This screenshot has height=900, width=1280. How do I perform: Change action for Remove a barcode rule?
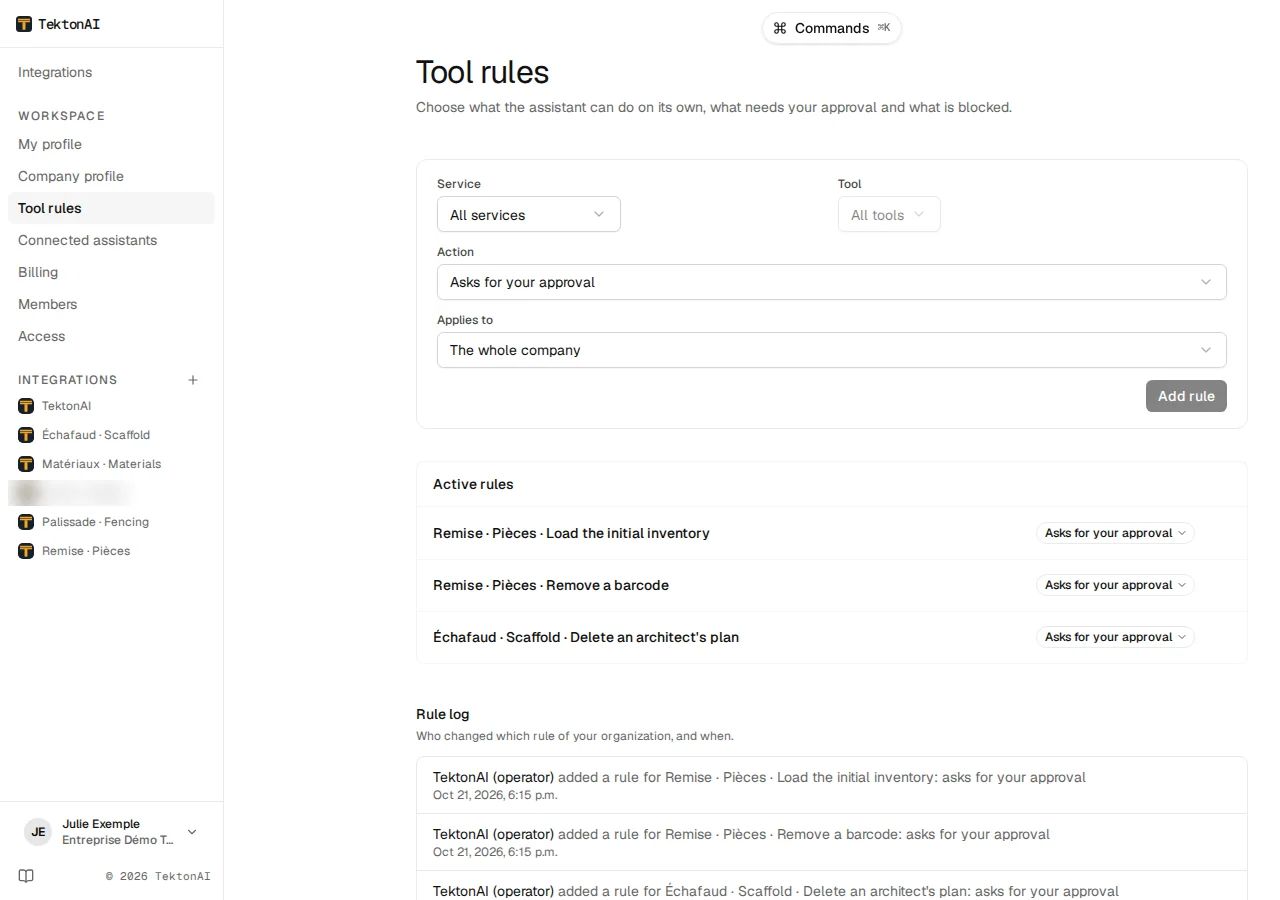1115,585
